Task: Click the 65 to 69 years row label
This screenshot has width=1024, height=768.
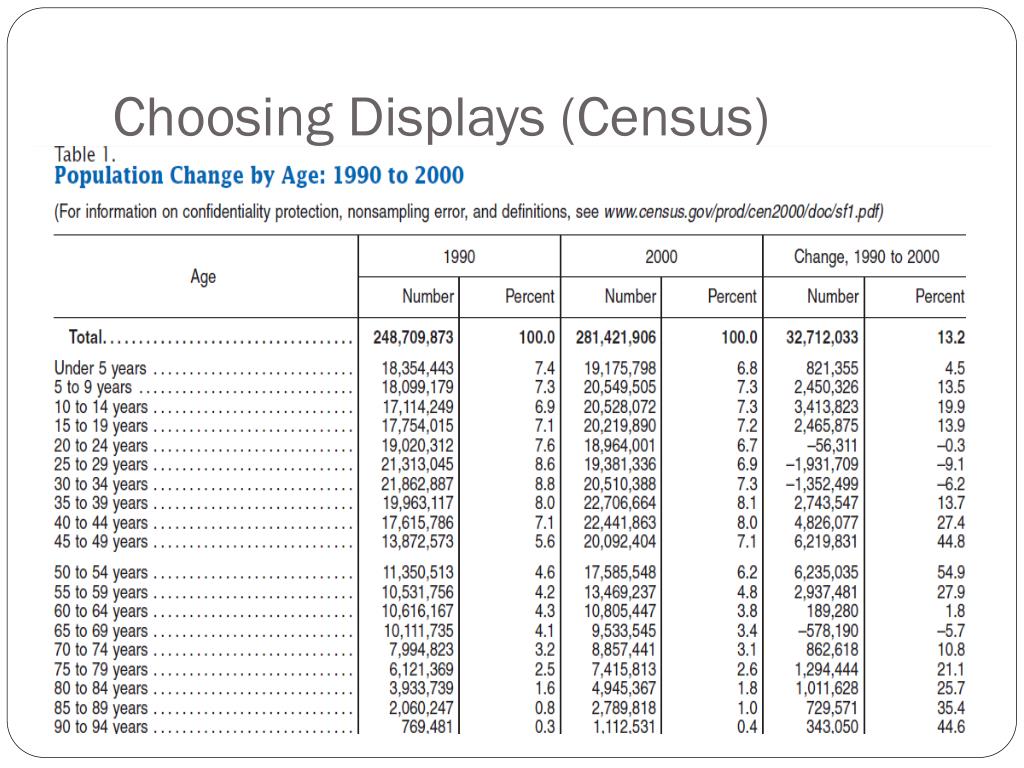Action: (x=101, y=632)
